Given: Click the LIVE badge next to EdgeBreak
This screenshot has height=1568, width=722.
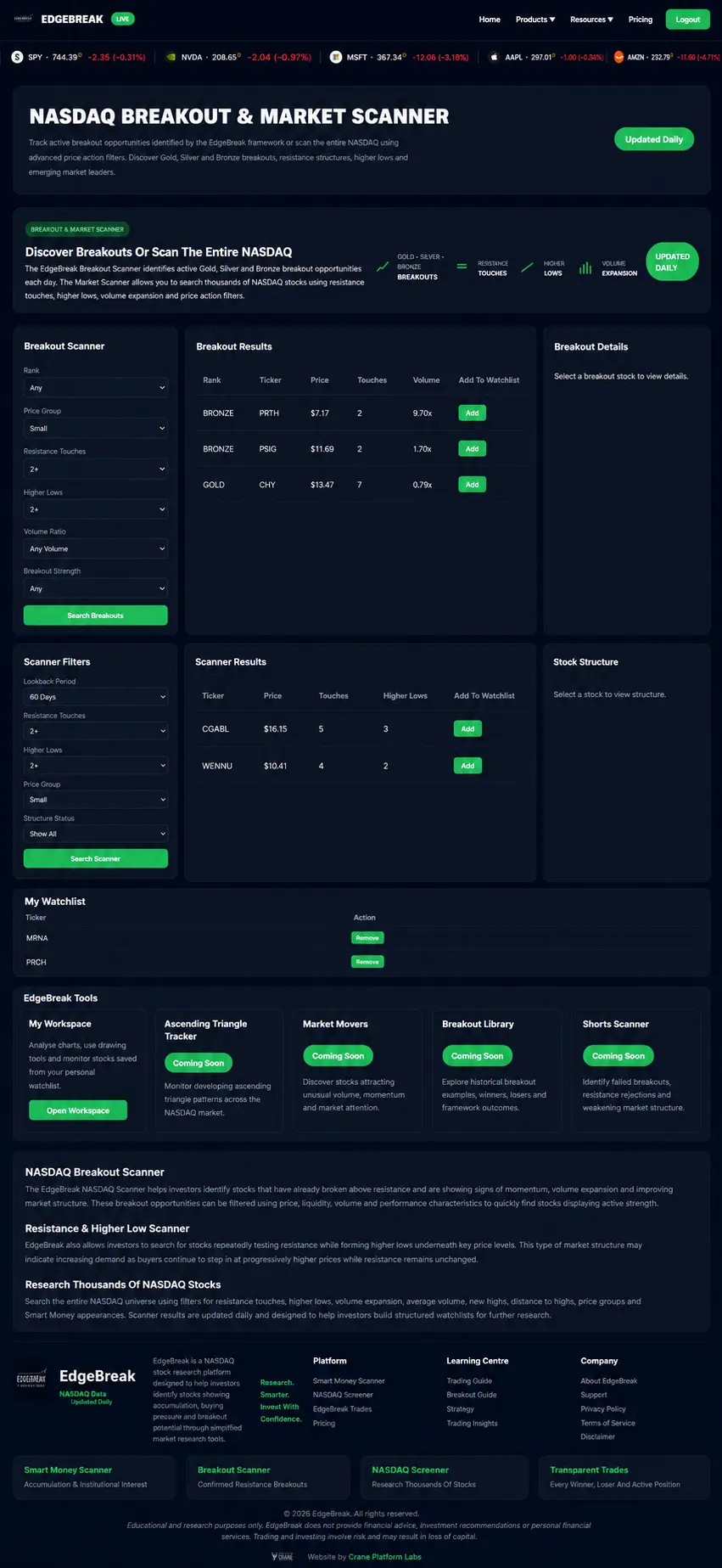Looking at the screenshot, I should click(122, 19).
